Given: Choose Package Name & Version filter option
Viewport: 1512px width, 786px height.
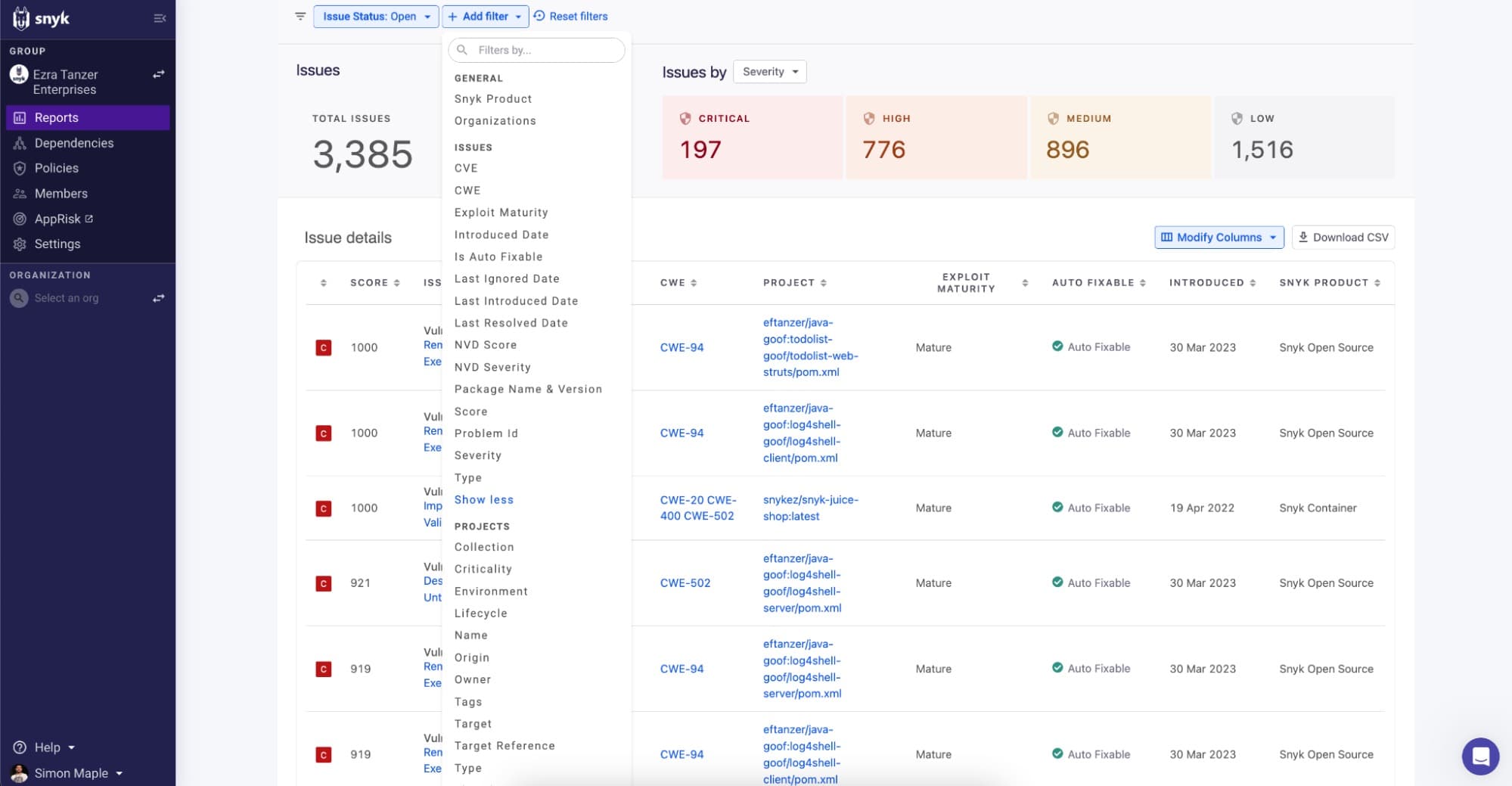Looking at the screenshot, I should [x=528, y=389].
